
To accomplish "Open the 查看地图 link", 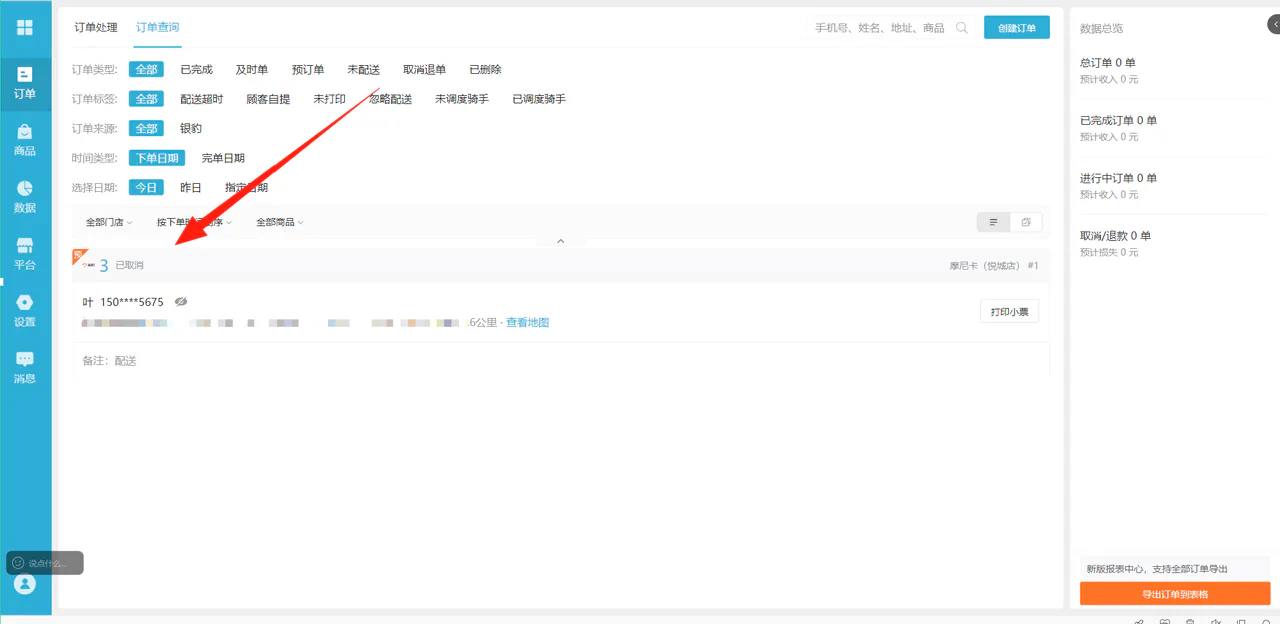I will [x=527, y=322].
